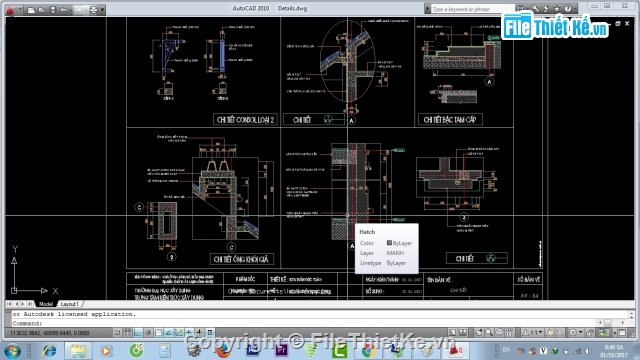Screen dimensions: 640x360
Task: Click the Redo arrow icon
Action: (x=78, y=9)
